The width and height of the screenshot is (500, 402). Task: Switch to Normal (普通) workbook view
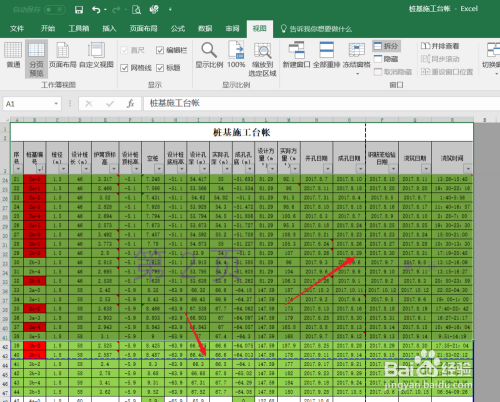pos(13,55)
